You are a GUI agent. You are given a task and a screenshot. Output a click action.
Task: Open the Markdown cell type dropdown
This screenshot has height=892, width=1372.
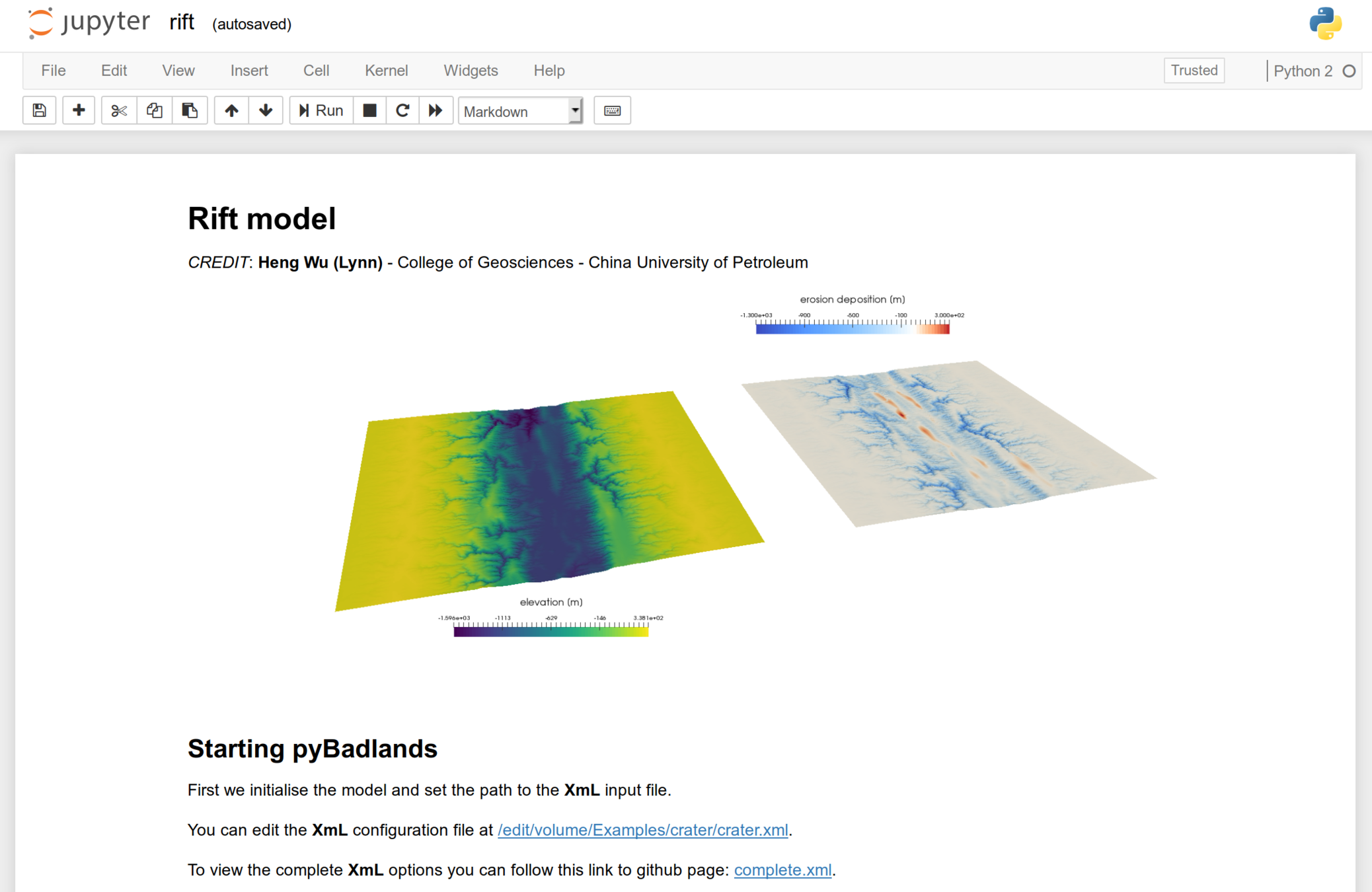(520, 111)
